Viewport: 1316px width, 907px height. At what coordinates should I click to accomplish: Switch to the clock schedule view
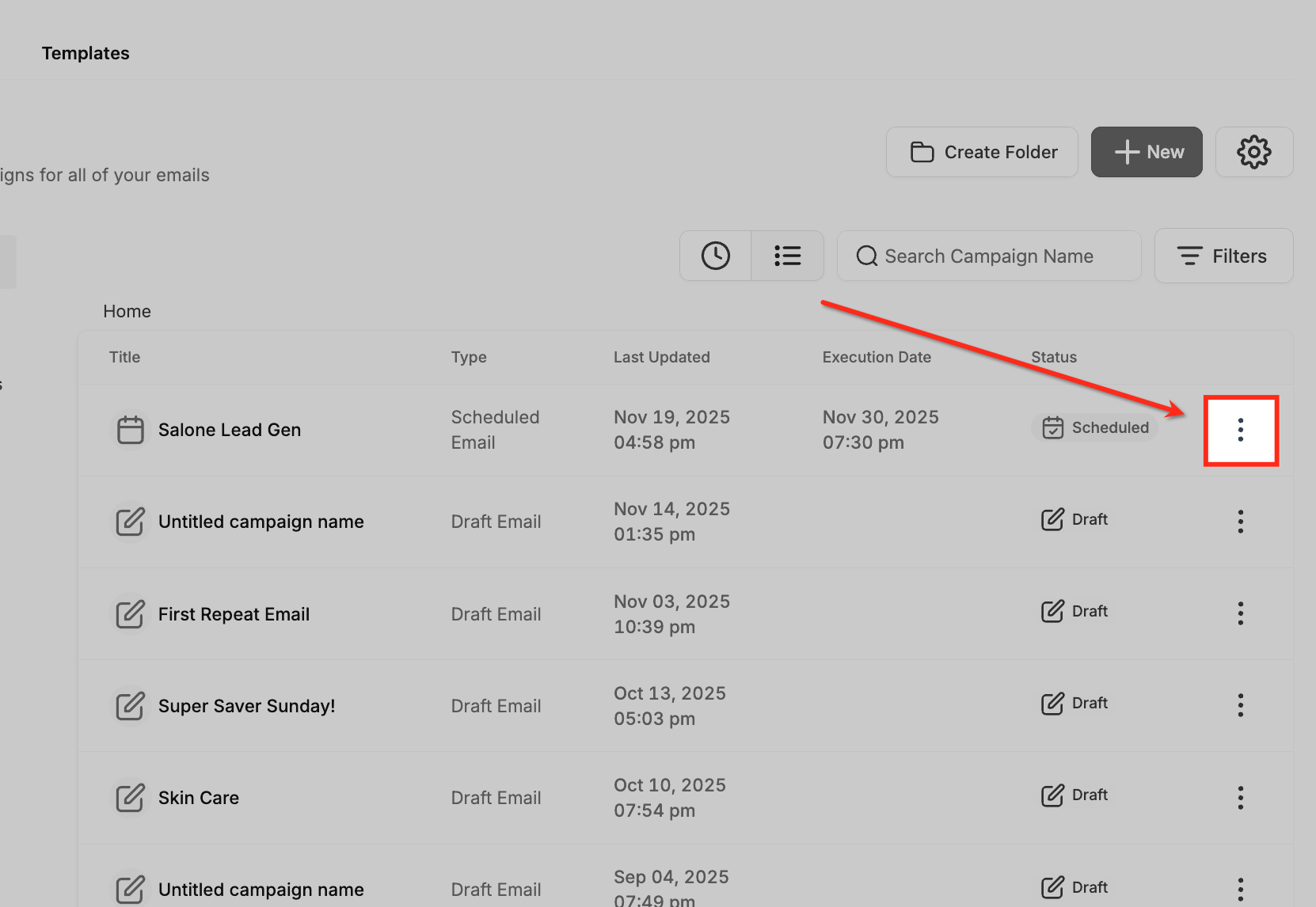[716, 256]
